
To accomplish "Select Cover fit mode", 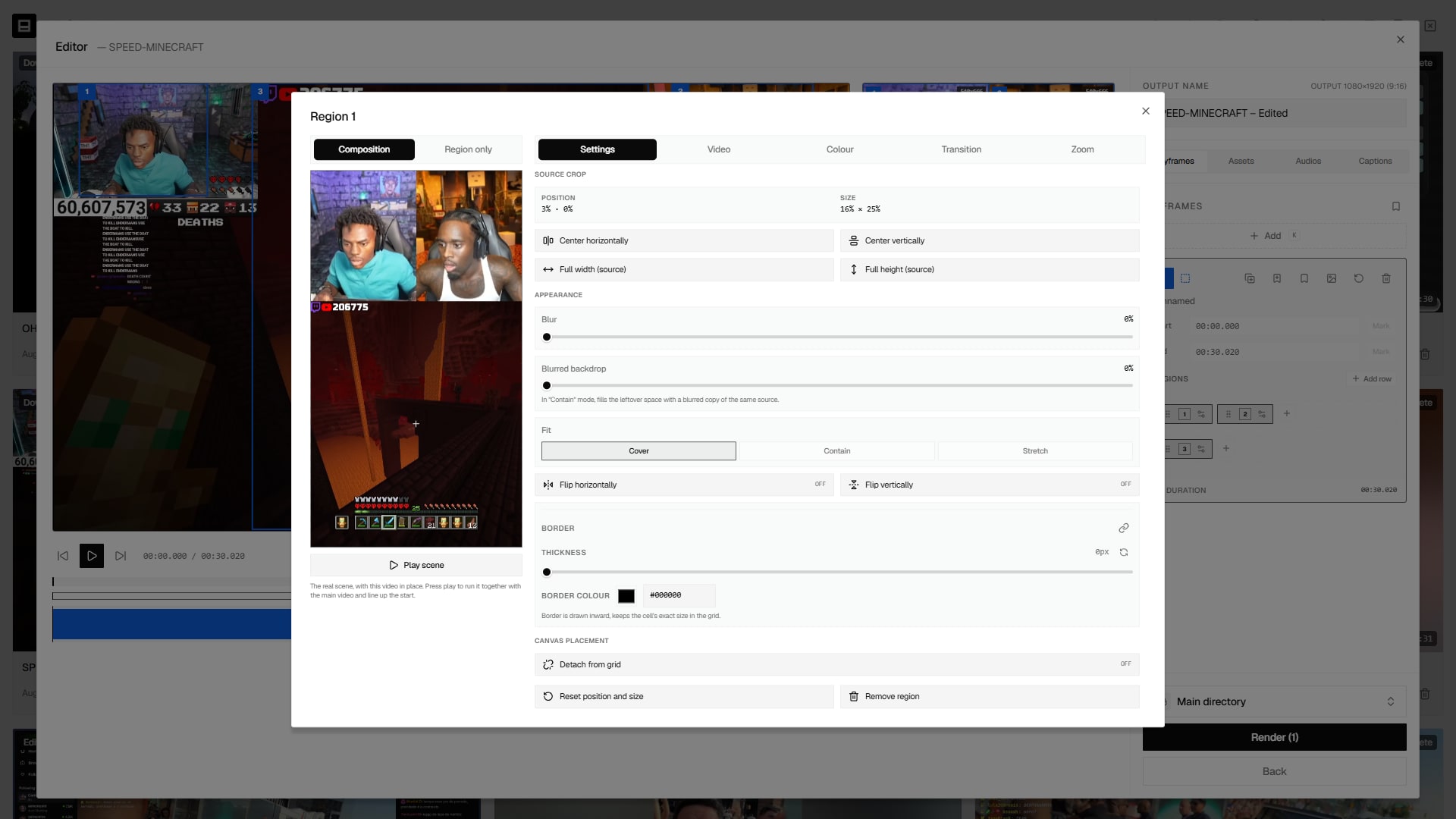I will pos(639,451).
